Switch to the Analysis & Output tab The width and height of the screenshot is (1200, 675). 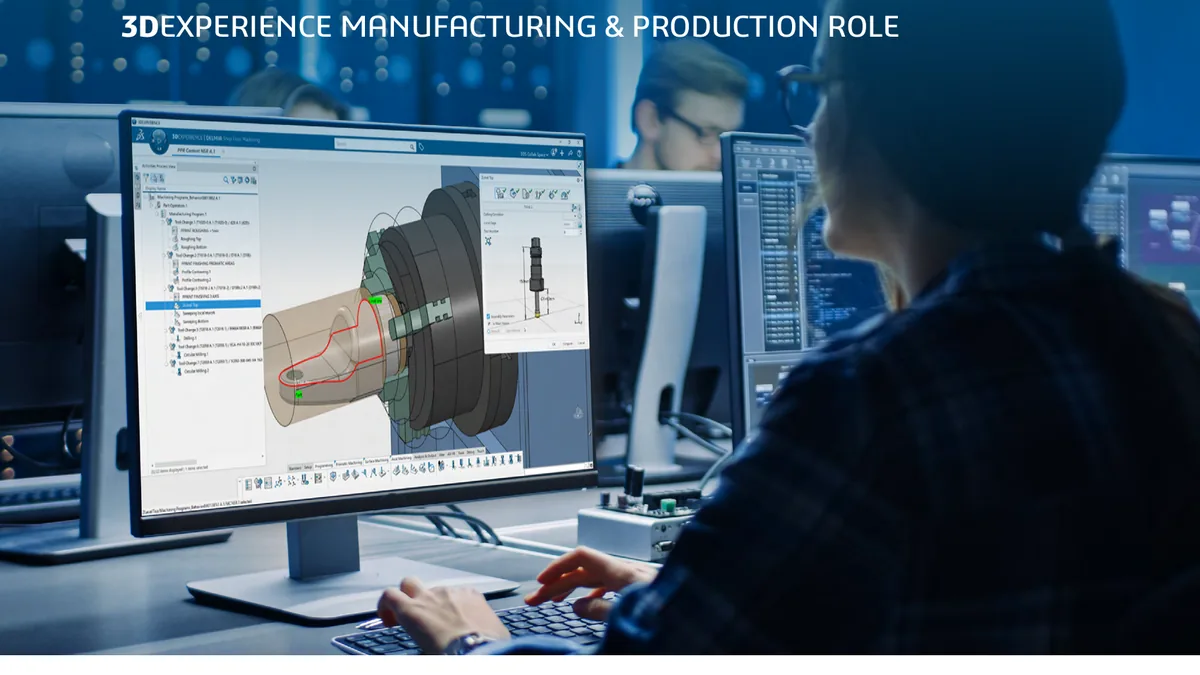[x=425, y=456]
